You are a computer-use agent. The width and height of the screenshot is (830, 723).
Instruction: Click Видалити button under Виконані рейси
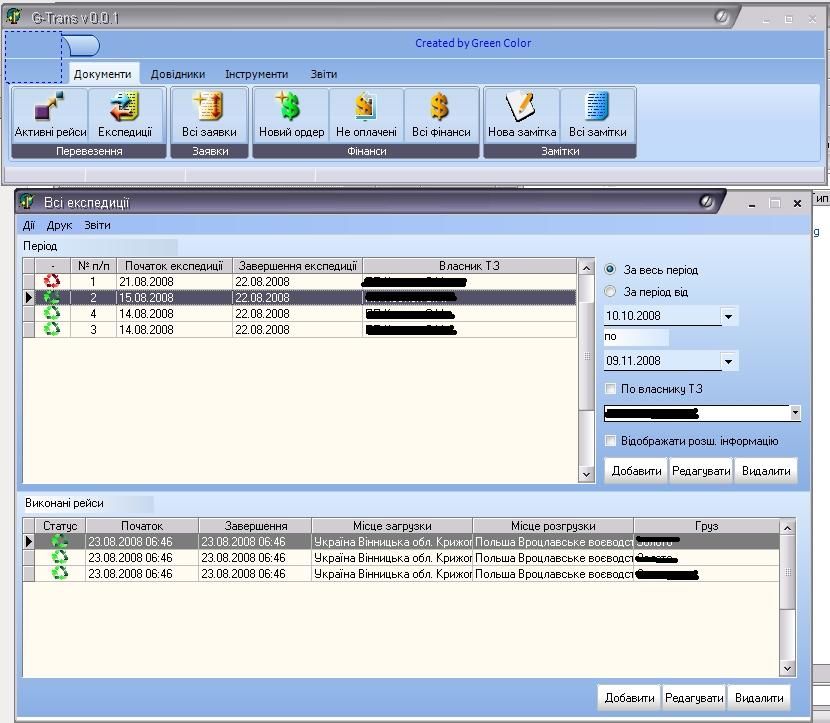759,698
